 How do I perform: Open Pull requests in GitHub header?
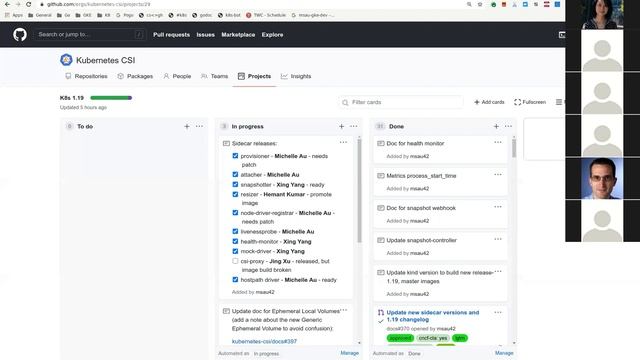coord(171,35)
